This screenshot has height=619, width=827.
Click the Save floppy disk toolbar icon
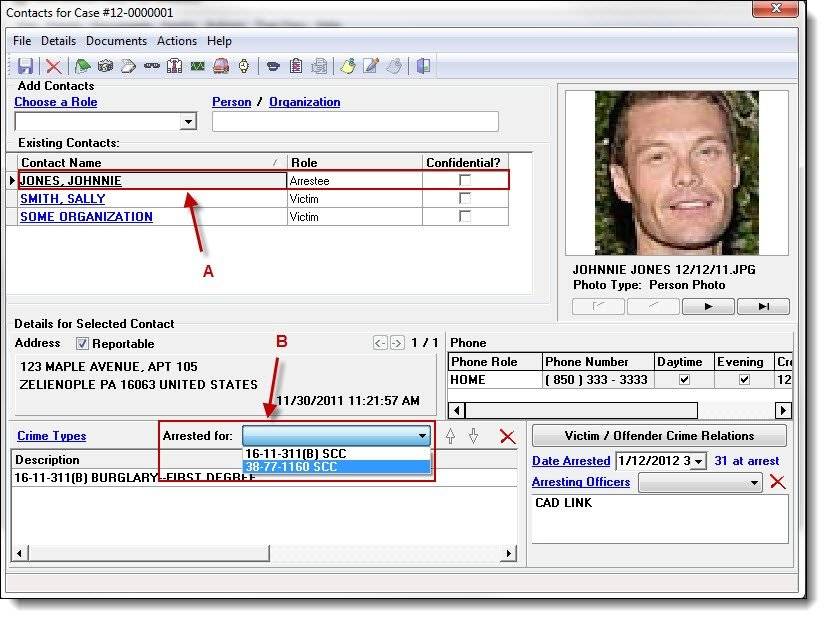coord(25,66)
